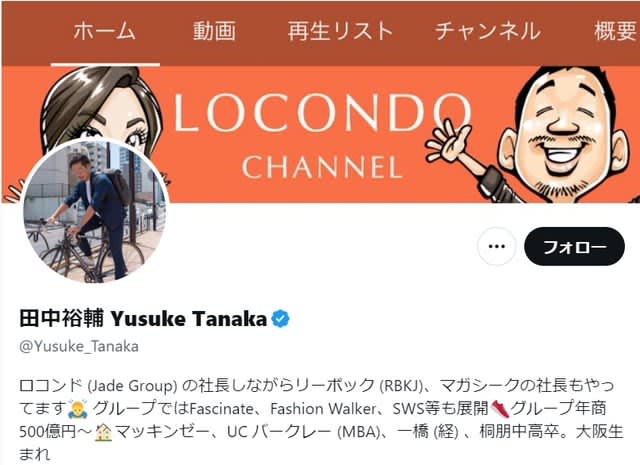Go to the チャンネル tab
Screen dimensions: 640x465
coord(488,31)
